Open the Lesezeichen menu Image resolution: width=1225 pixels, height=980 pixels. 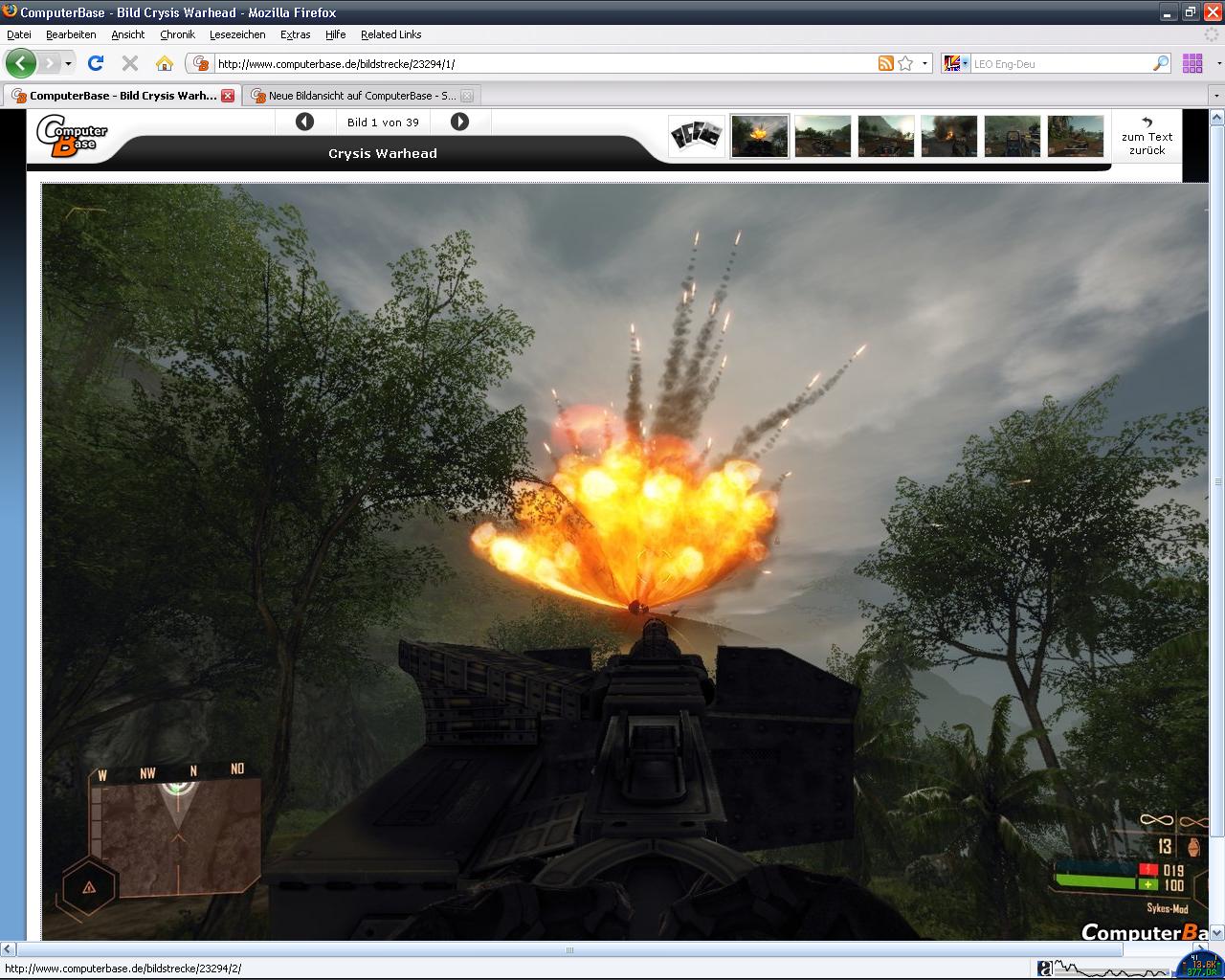237,34
